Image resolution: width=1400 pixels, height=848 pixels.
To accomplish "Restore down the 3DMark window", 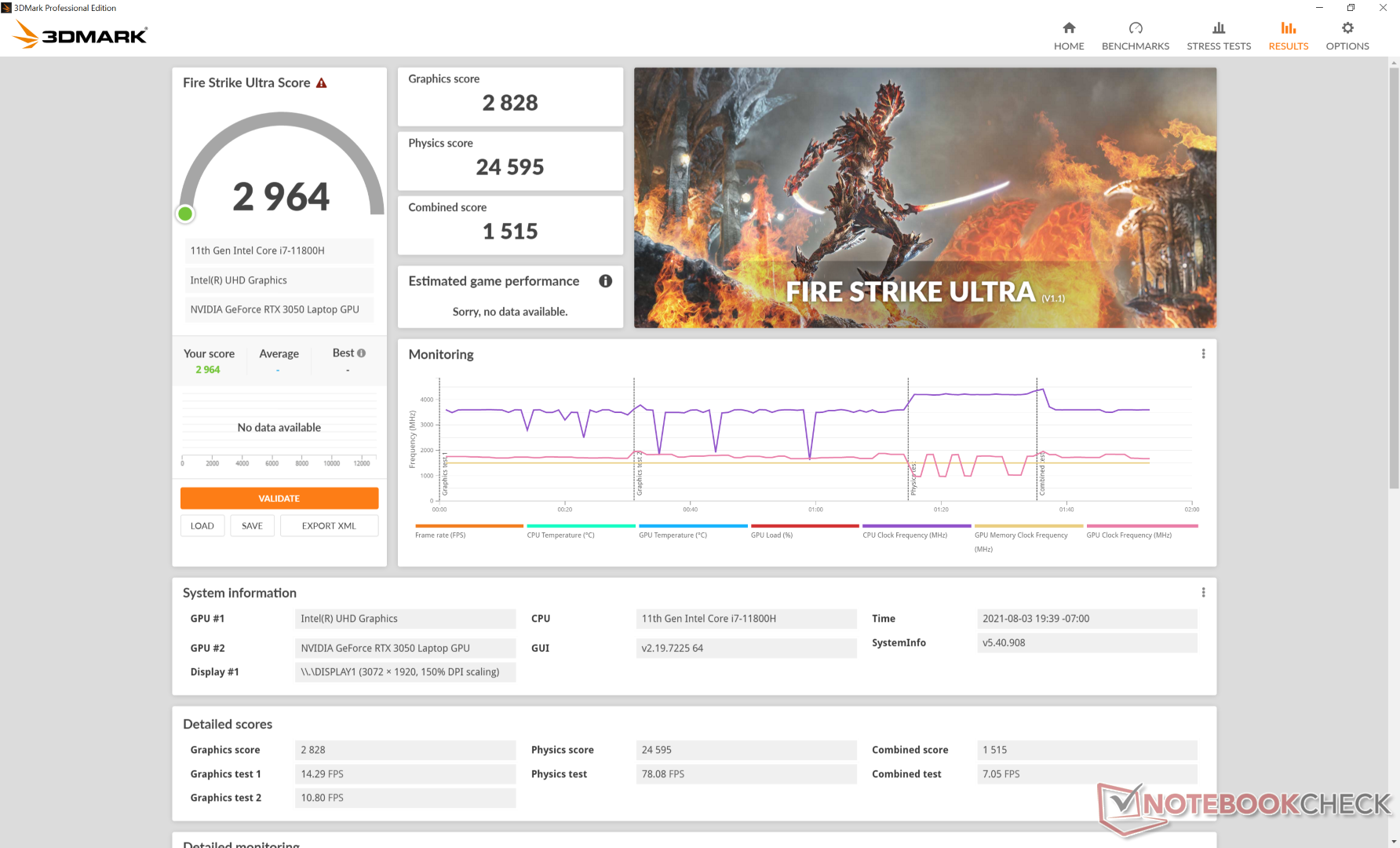I will point(1351,8).
